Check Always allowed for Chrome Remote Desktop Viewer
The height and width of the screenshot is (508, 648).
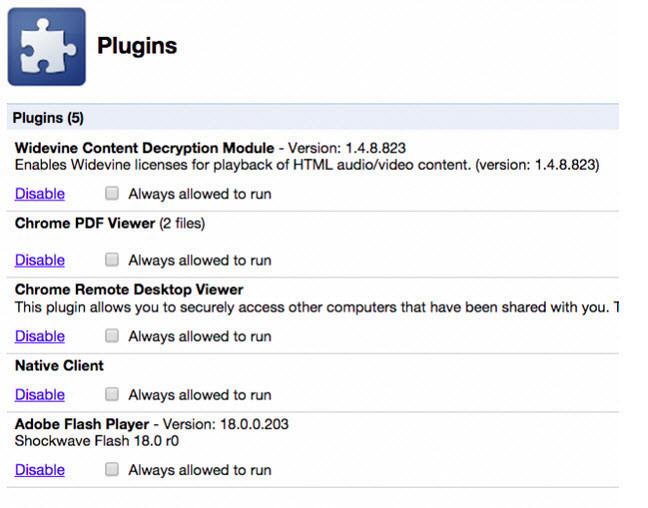pyautogui.click(x=112, y=335)
